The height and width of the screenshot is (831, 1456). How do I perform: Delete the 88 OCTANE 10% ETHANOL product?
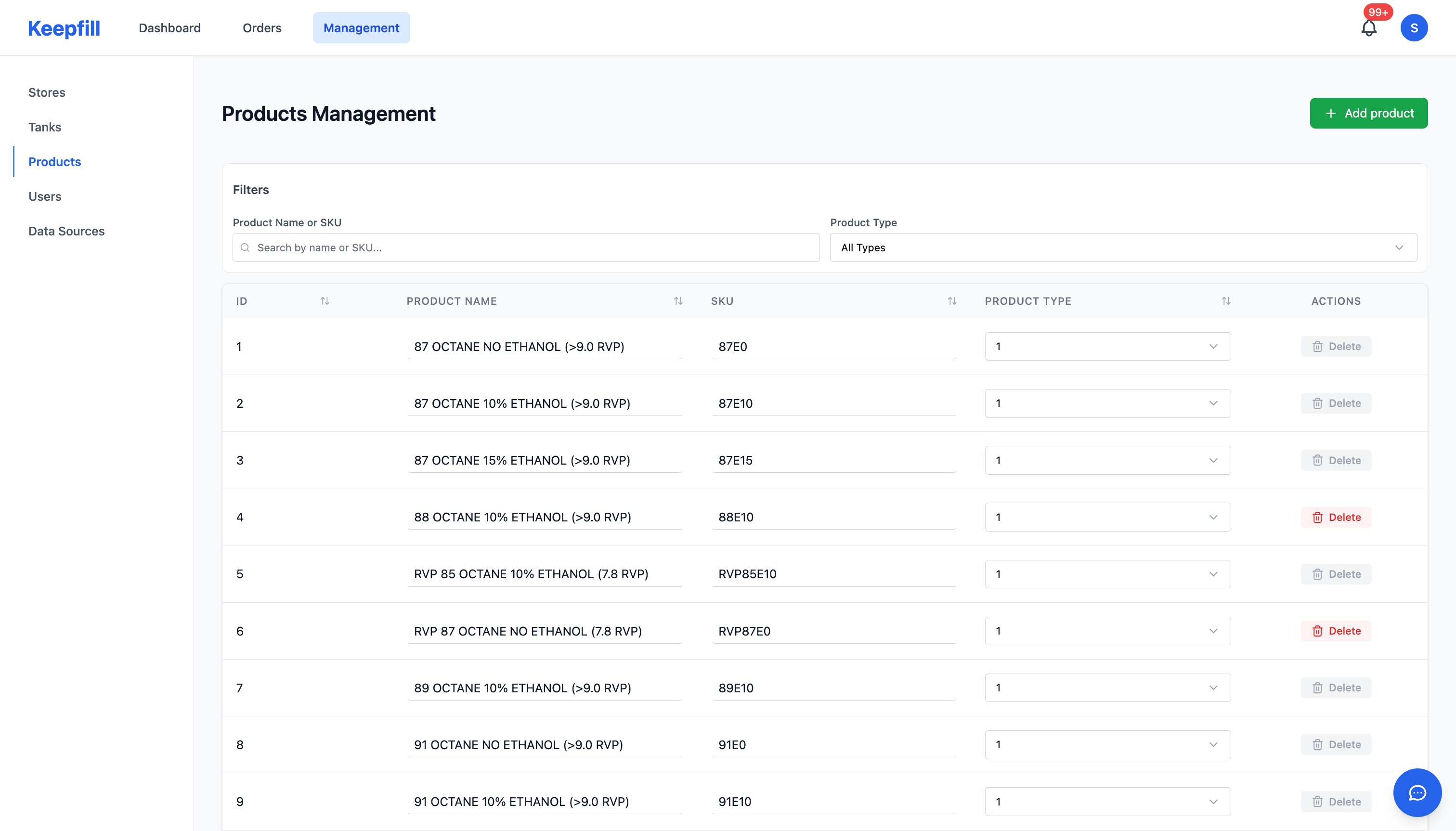1336,517
